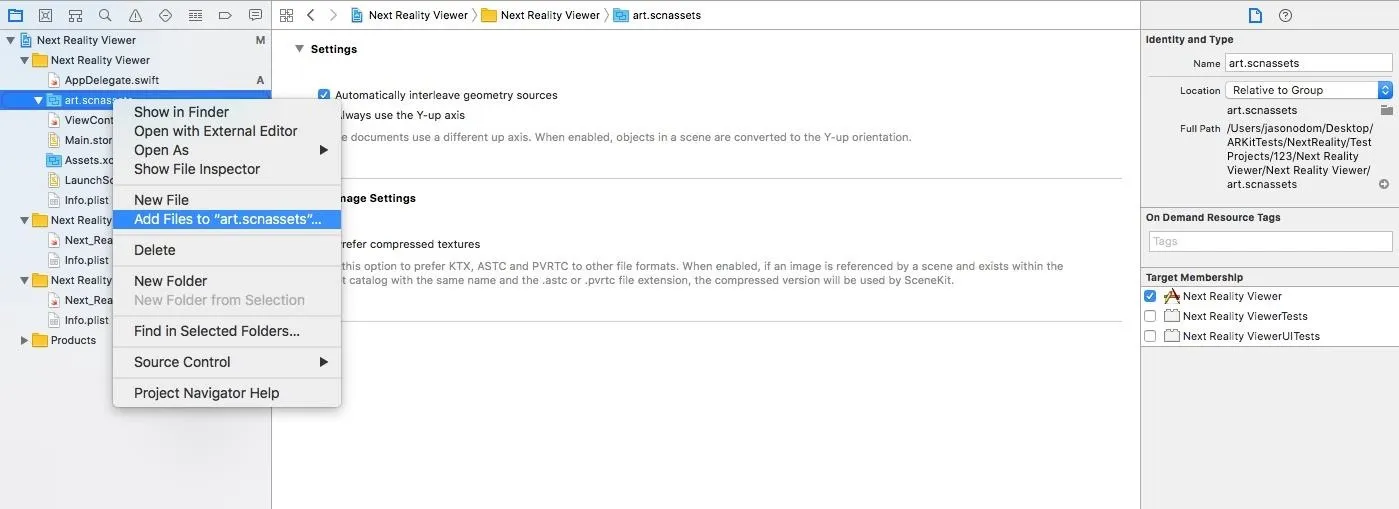Open the Issue navigator warning icon
The width and height of the screenshot is (1399, 509).
coord(135,15)
